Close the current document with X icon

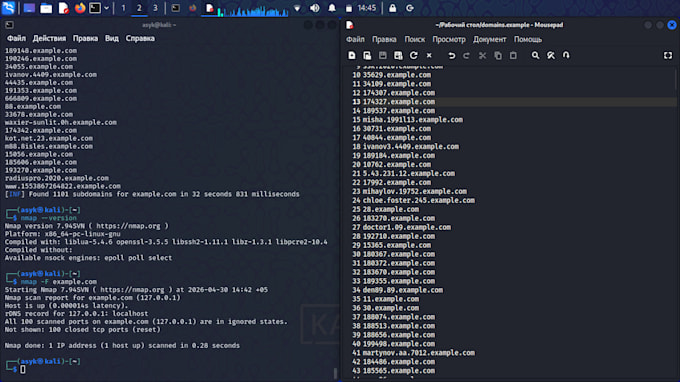[x=429, y=56]
